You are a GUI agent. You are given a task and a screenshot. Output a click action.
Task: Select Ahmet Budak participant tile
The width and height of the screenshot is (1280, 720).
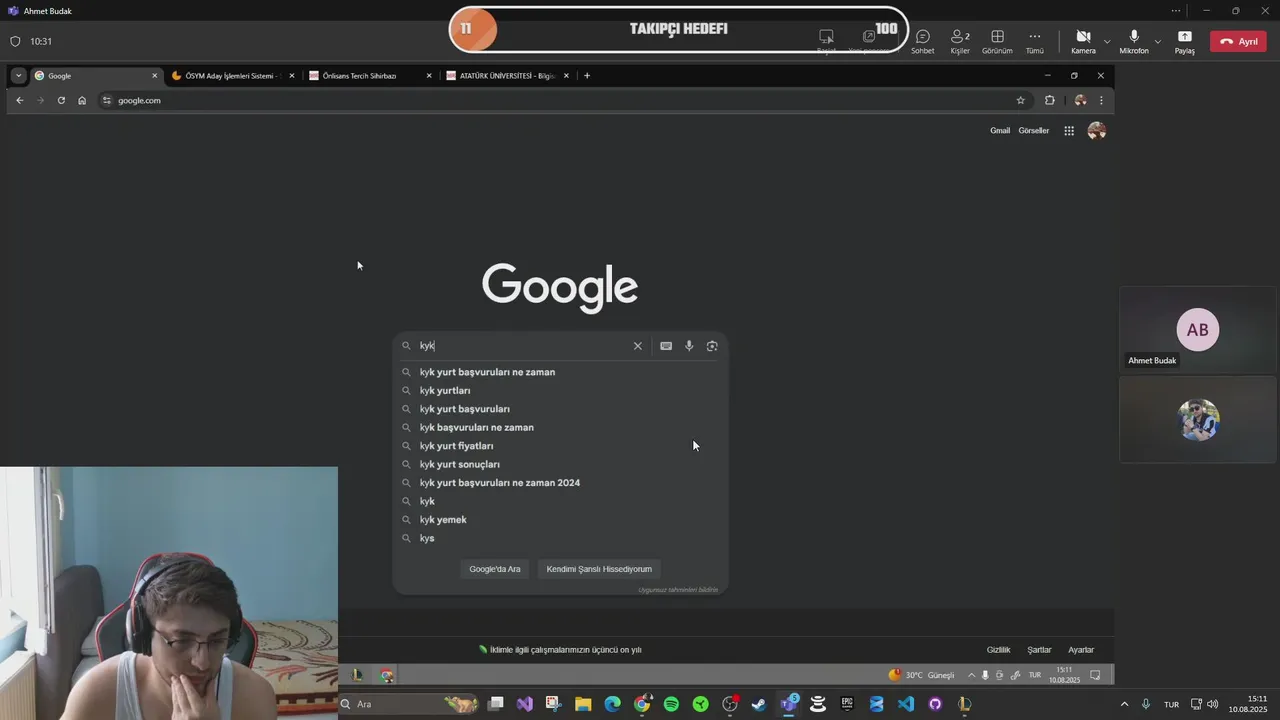click(x=1198, y=330)
